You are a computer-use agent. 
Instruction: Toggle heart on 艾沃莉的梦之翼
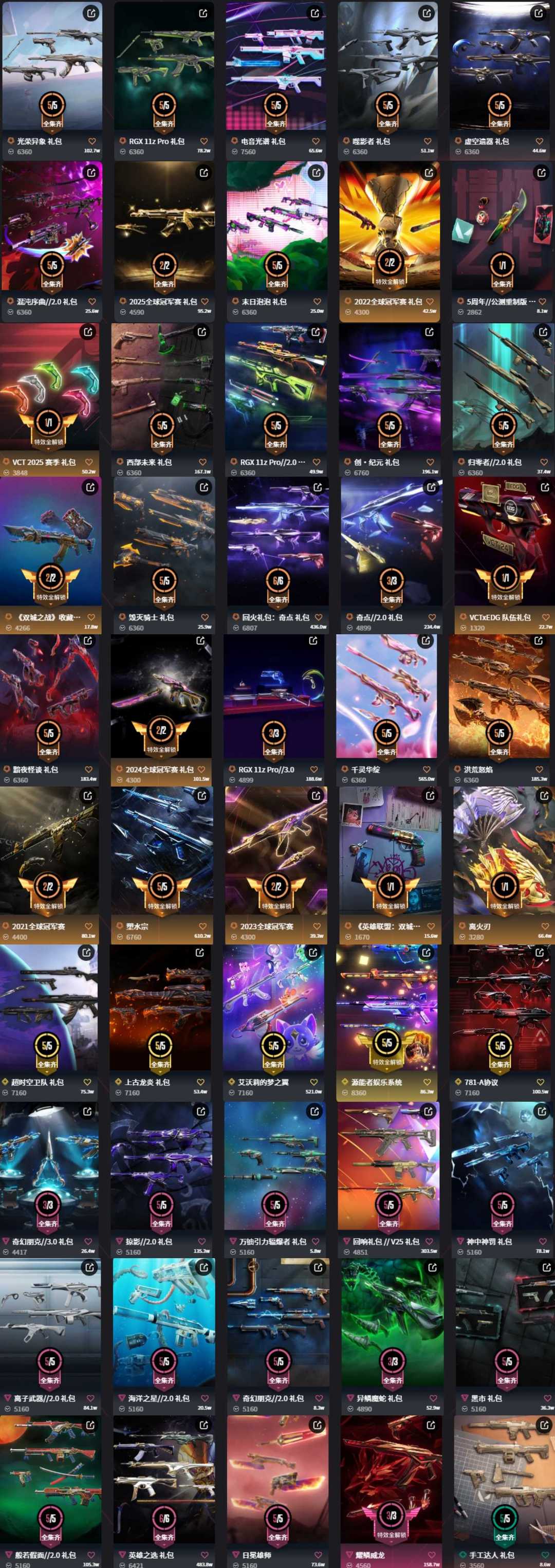click(x=314, y=1082)
